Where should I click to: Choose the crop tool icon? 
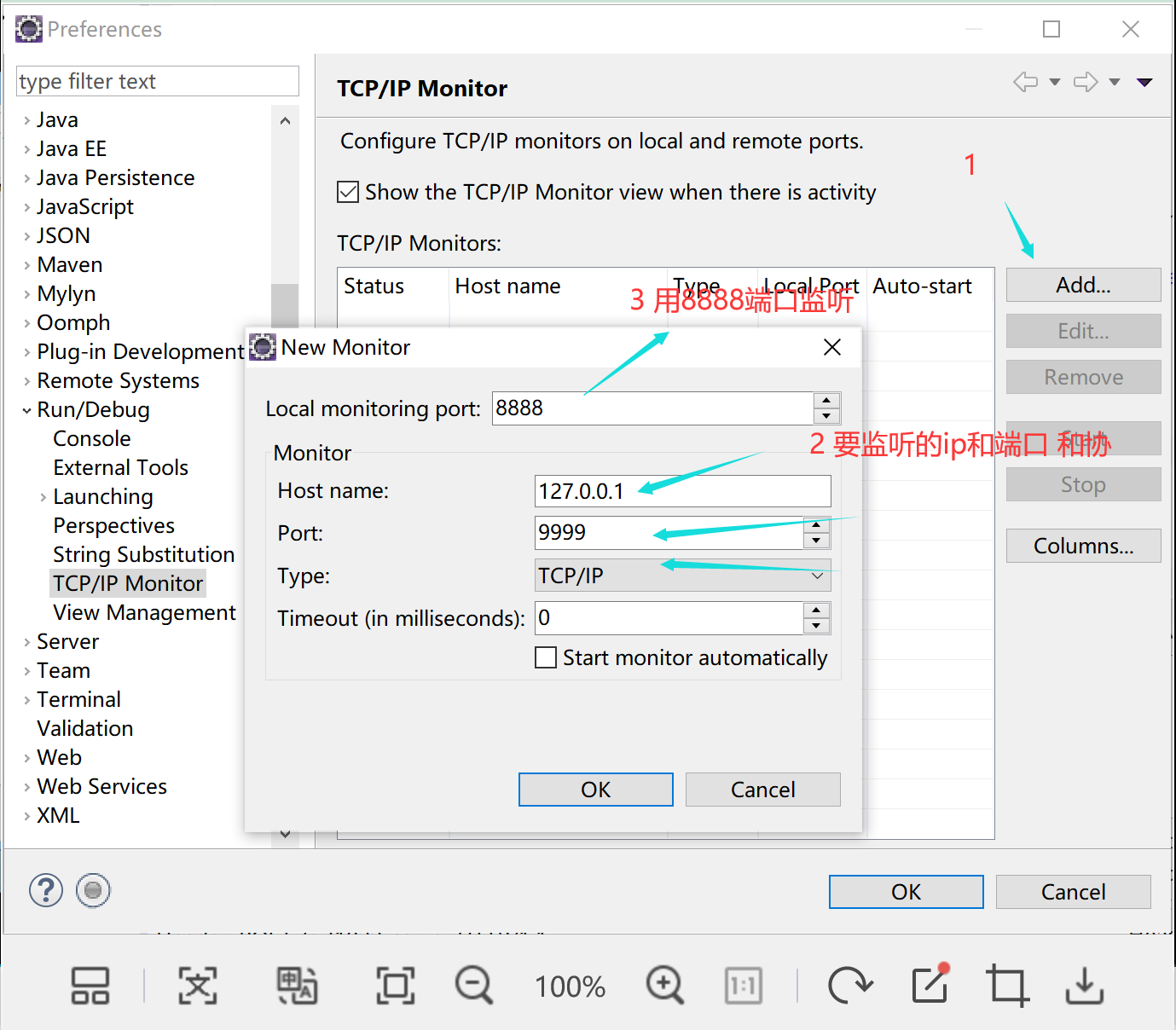(1007, 986)
